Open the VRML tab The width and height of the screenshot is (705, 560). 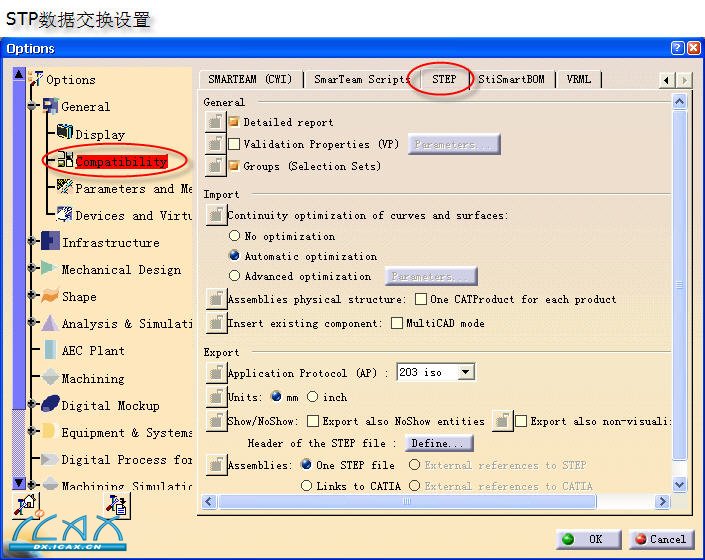click(579, 79)
